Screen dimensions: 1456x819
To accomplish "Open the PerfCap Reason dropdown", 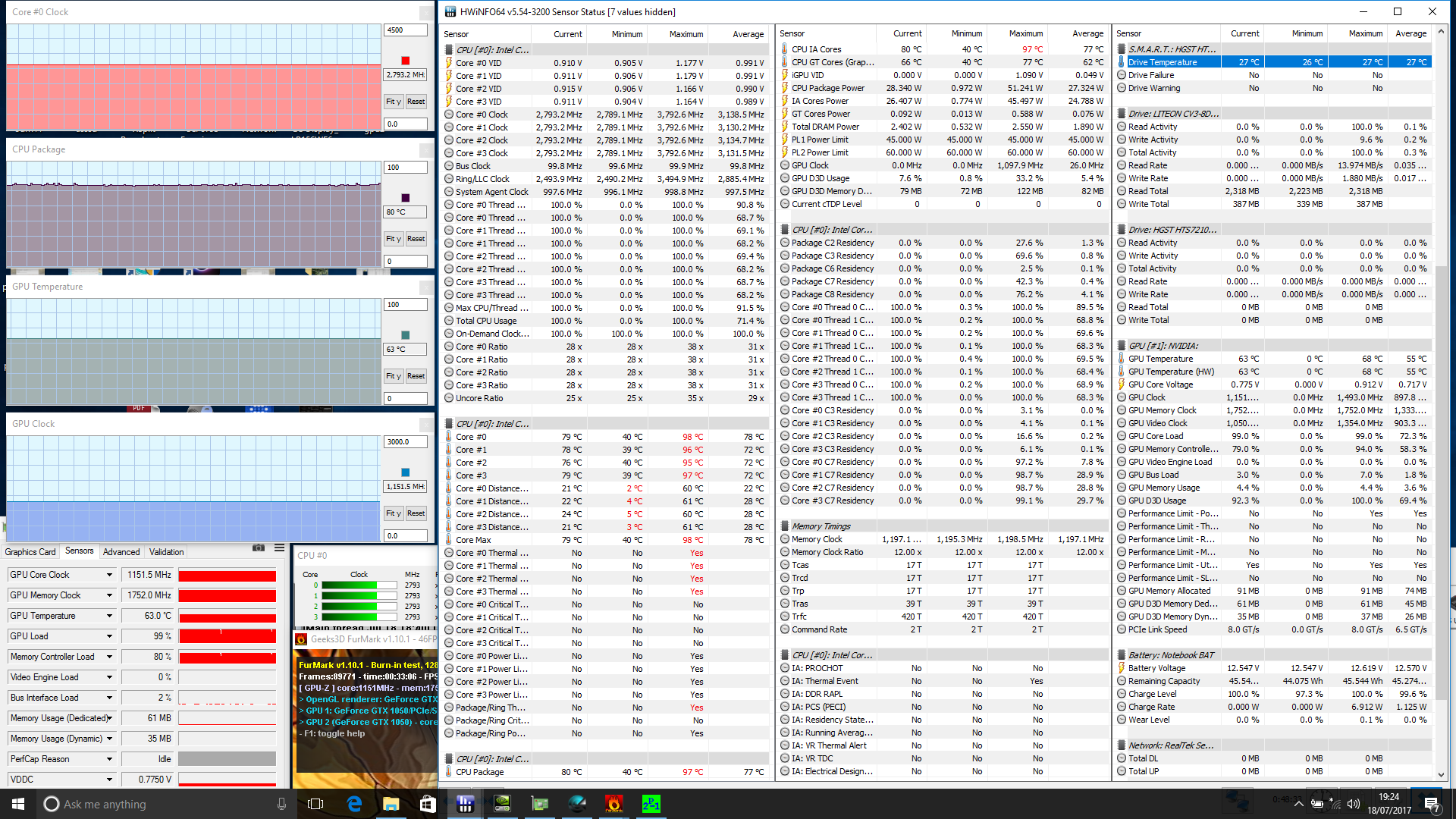I will [x=109, y=759].
